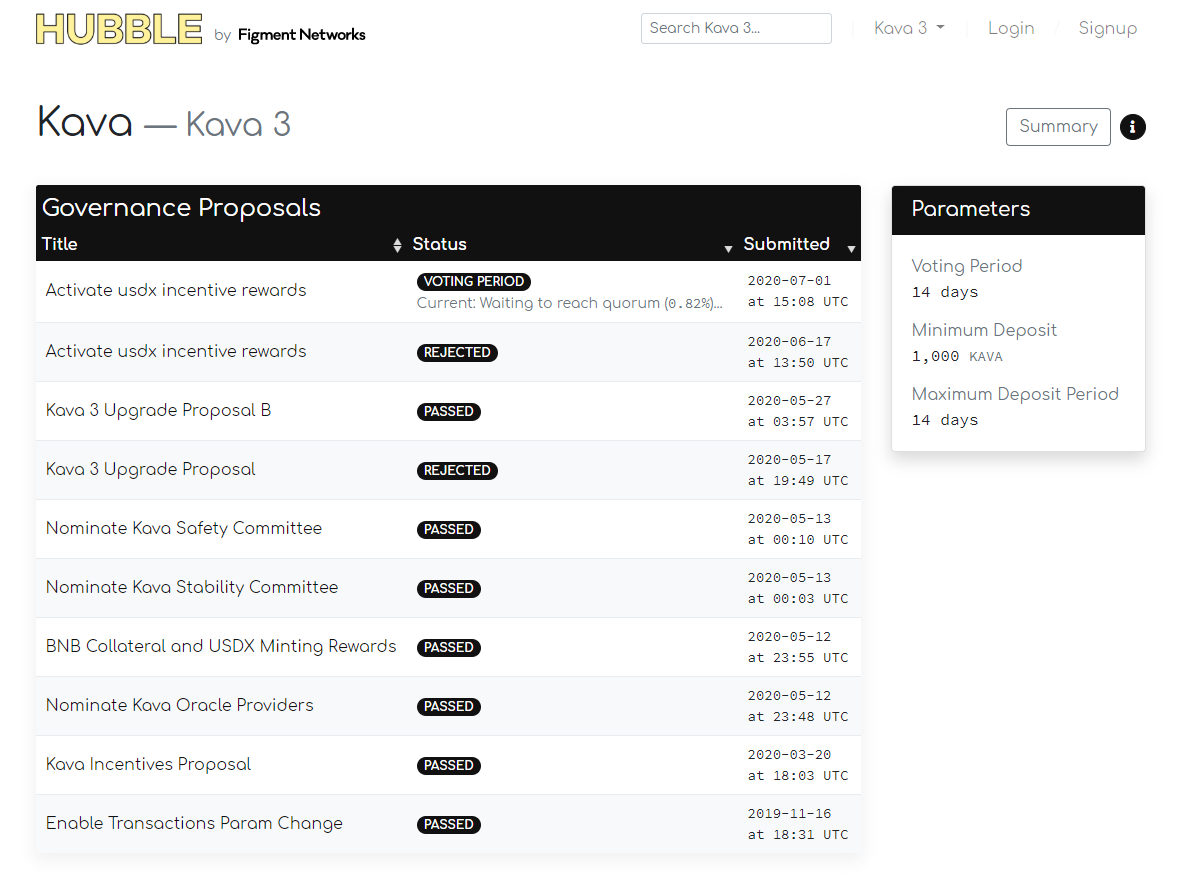Click submitted date 2020-05-27 at 03:57 UTC
Image resolution: width=1189 pixels, height=888 pixels.
798,411
